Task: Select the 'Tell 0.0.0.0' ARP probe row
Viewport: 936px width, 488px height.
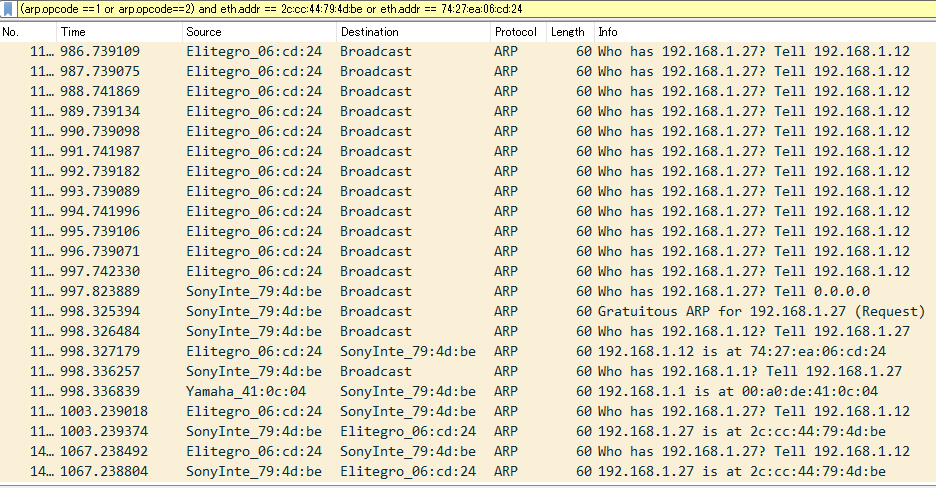Action: click(x=468, y=292)
